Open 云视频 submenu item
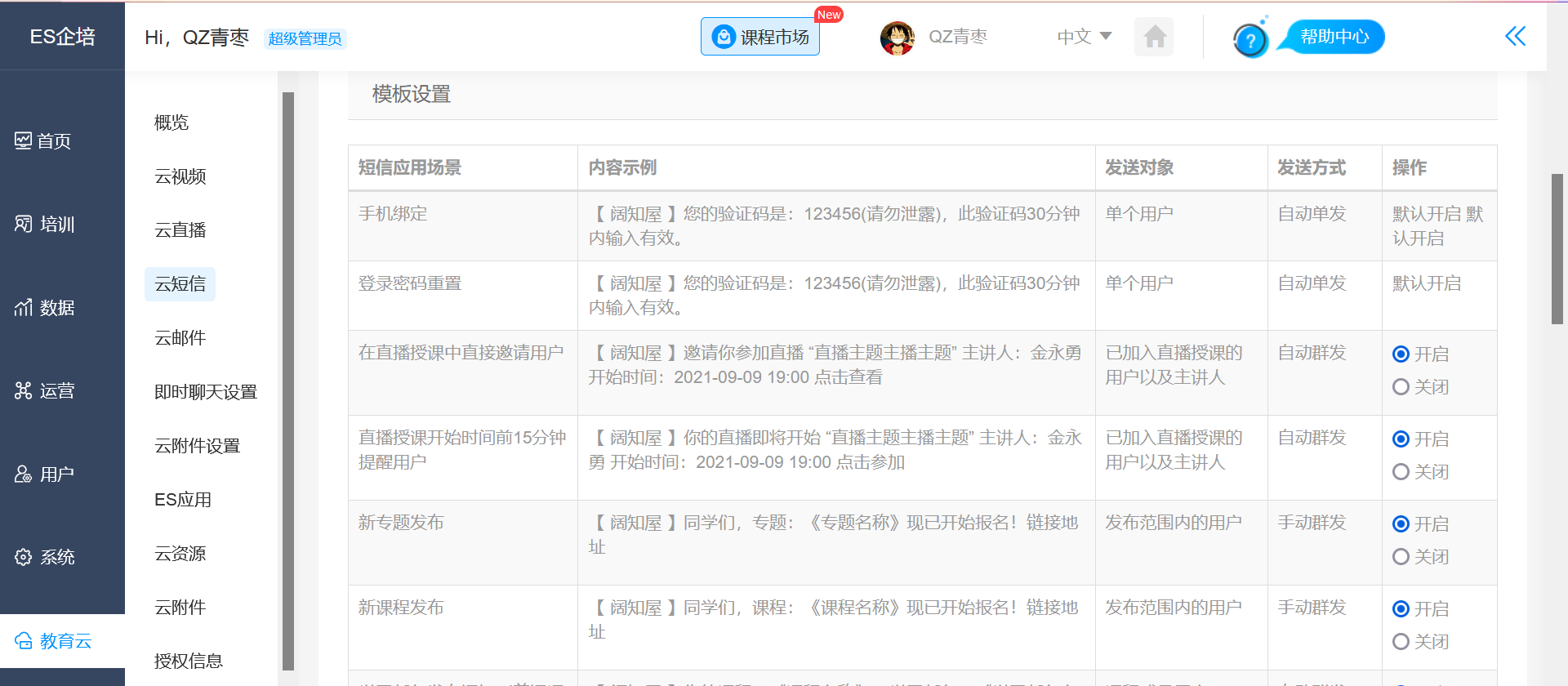 (180, 176)
